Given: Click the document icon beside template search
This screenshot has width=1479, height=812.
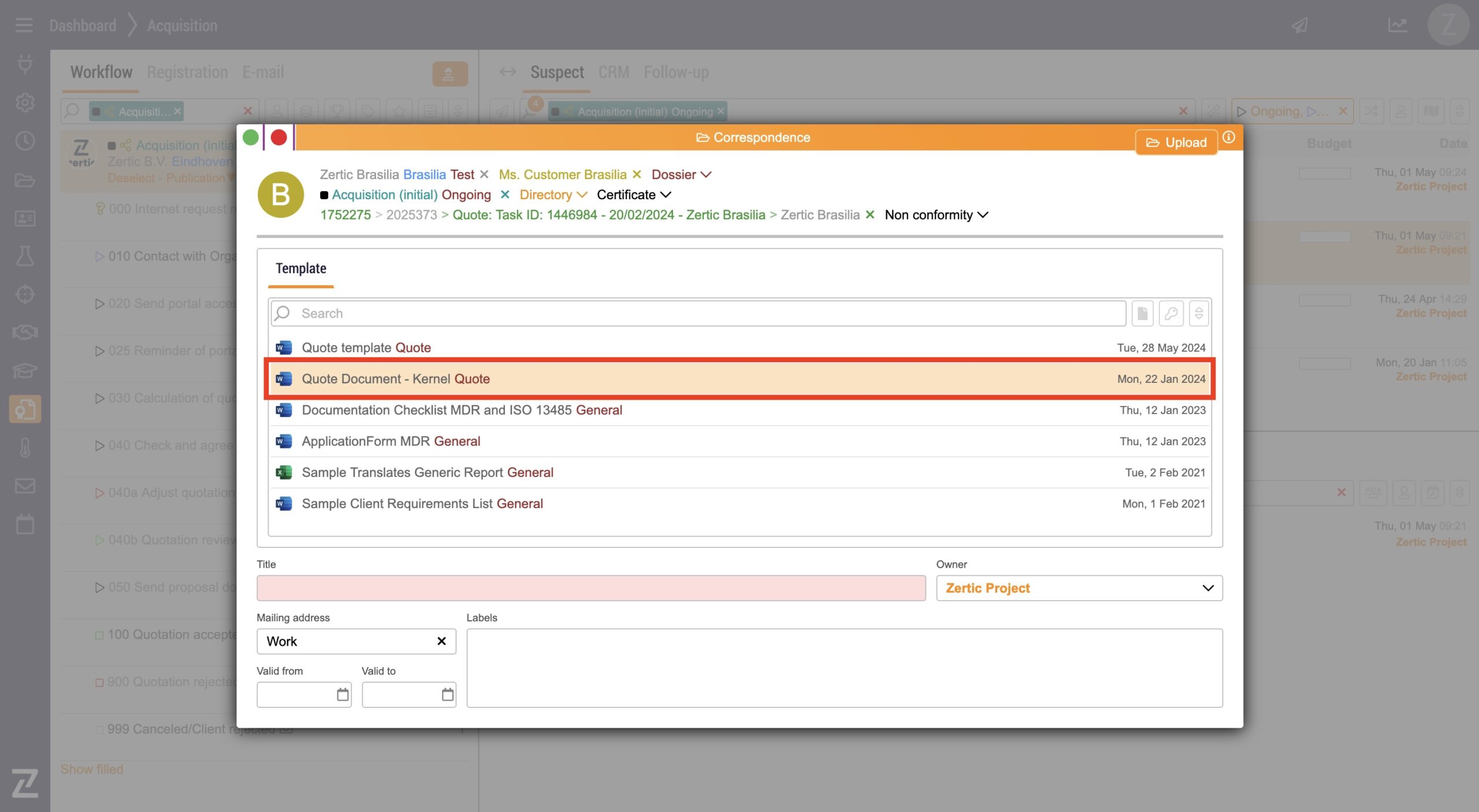Looking at the screenshot, I should pos(1142,313).
